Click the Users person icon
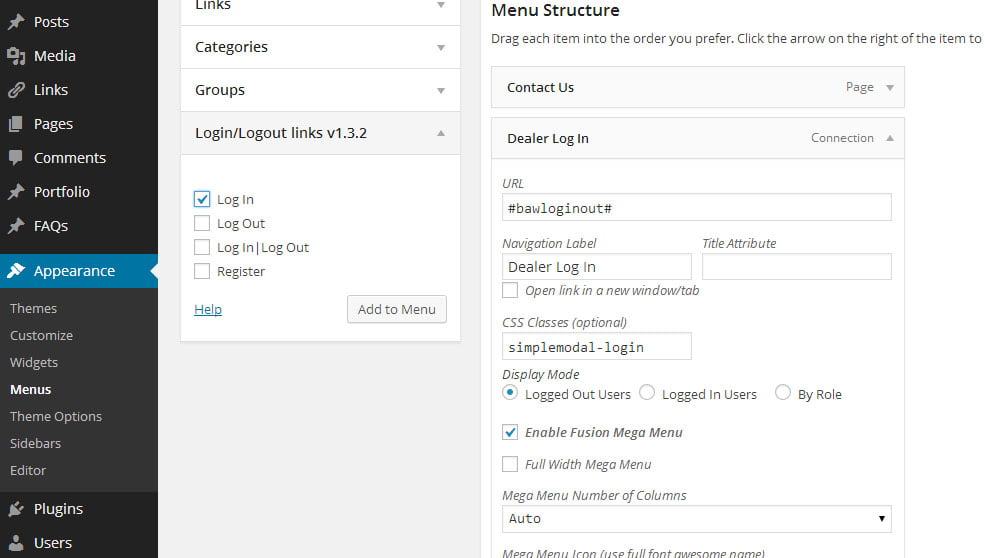 tap(15, 543)
